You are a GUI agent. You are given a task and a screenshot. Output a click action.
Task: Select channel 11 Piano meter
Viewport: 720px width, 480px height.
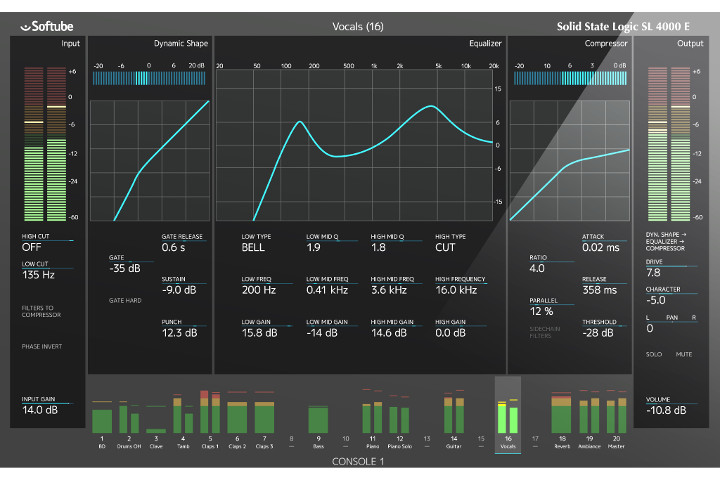pos(372,417)
